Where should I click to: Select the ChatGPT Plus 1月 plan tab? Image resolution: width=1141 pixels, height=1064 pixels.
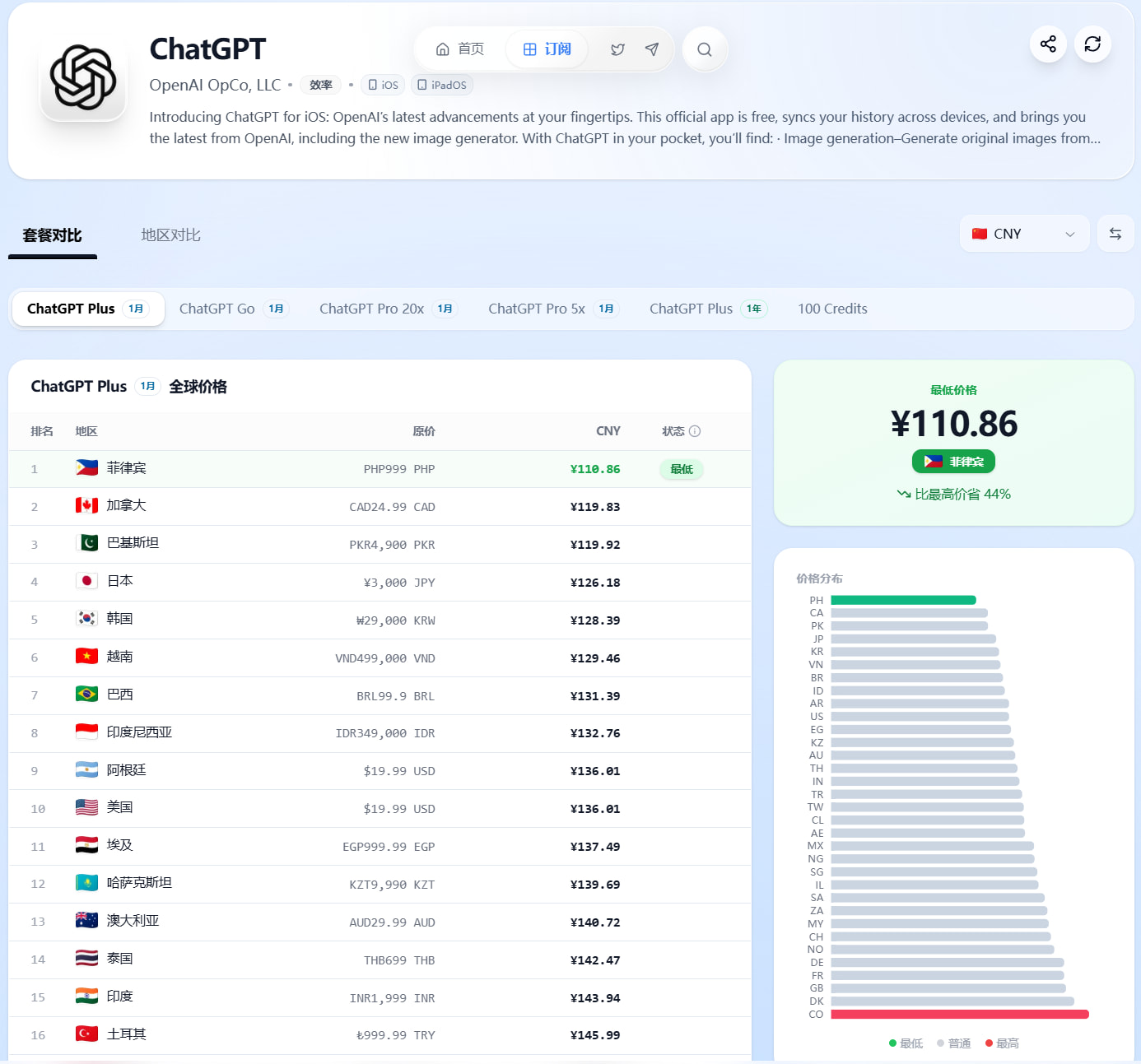[x=88, y=309]
